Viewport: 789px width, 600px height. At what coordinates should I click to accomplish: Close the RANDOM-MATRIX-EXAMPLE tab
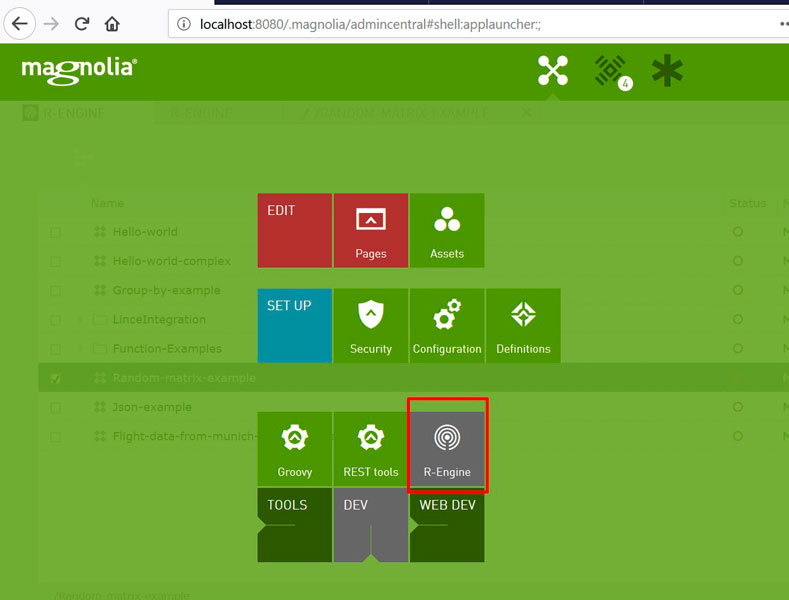526,112
